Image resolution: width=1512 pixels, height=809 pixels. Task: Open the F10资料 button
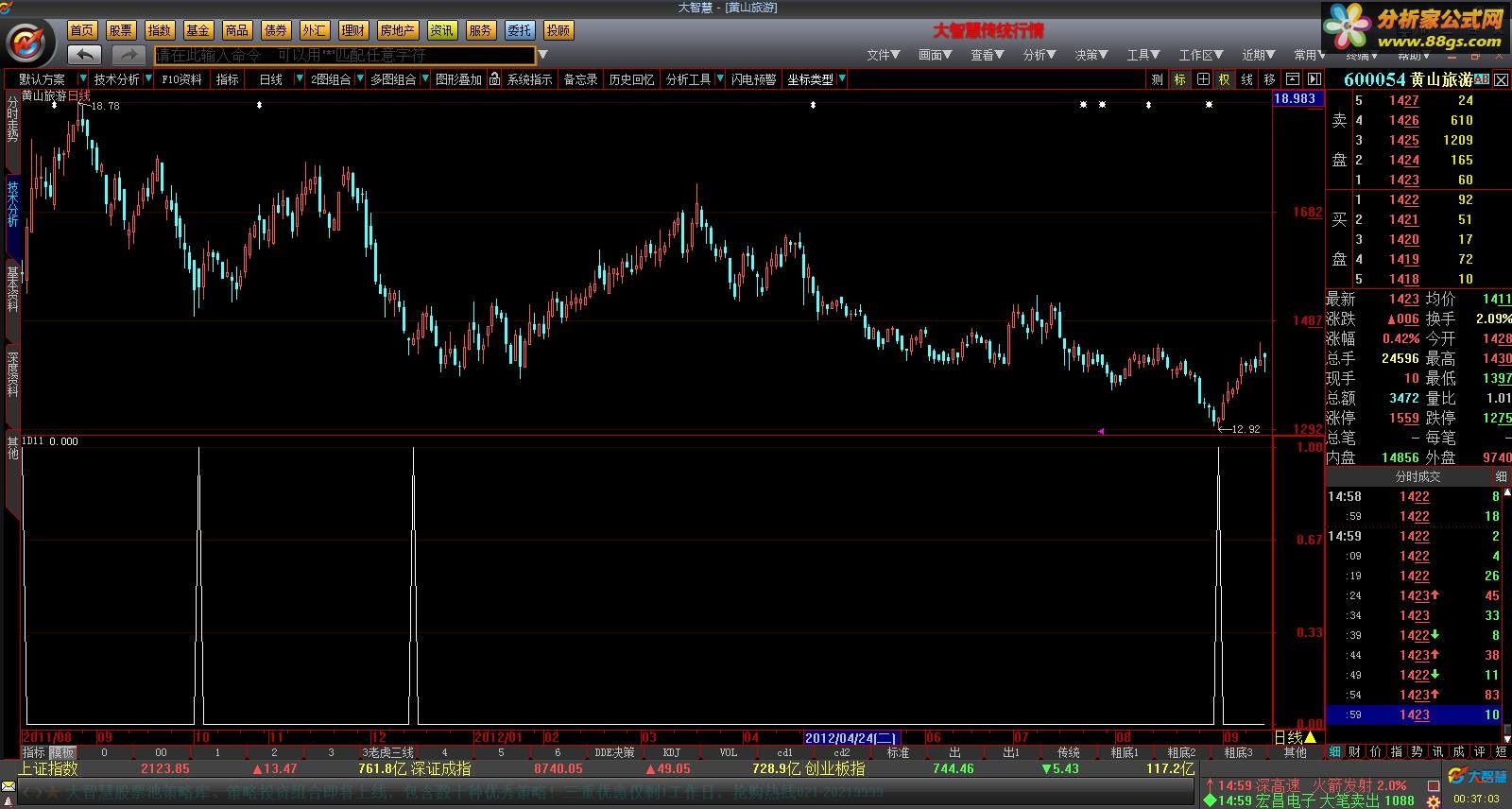pos(181,79)
